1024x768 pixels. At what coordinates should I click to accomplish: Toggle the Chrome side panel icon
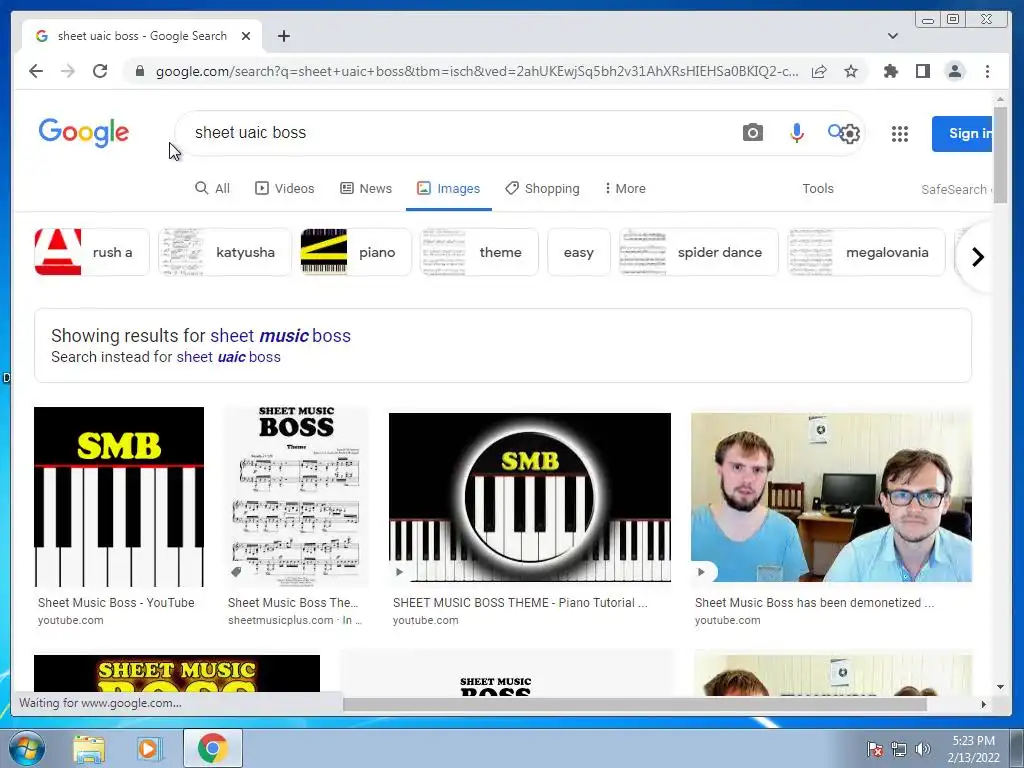923,71
